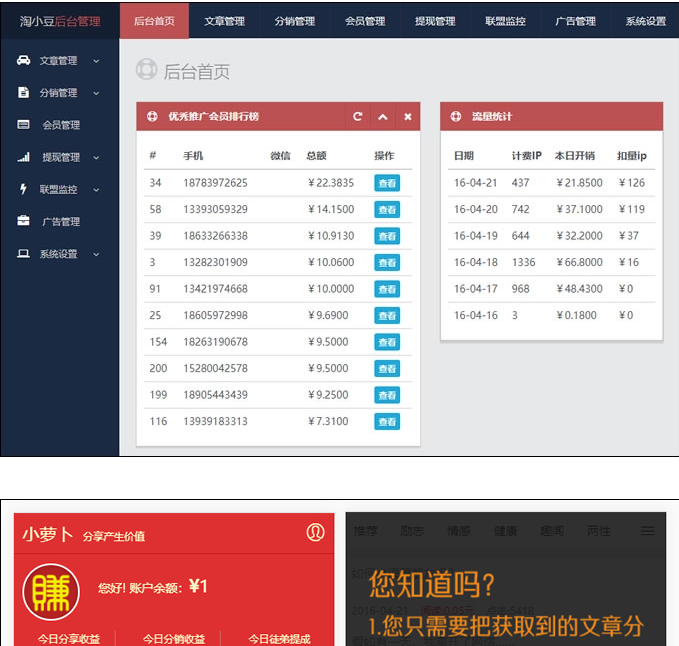Click 查看 button for phone 18783972625

coord(386,183)
